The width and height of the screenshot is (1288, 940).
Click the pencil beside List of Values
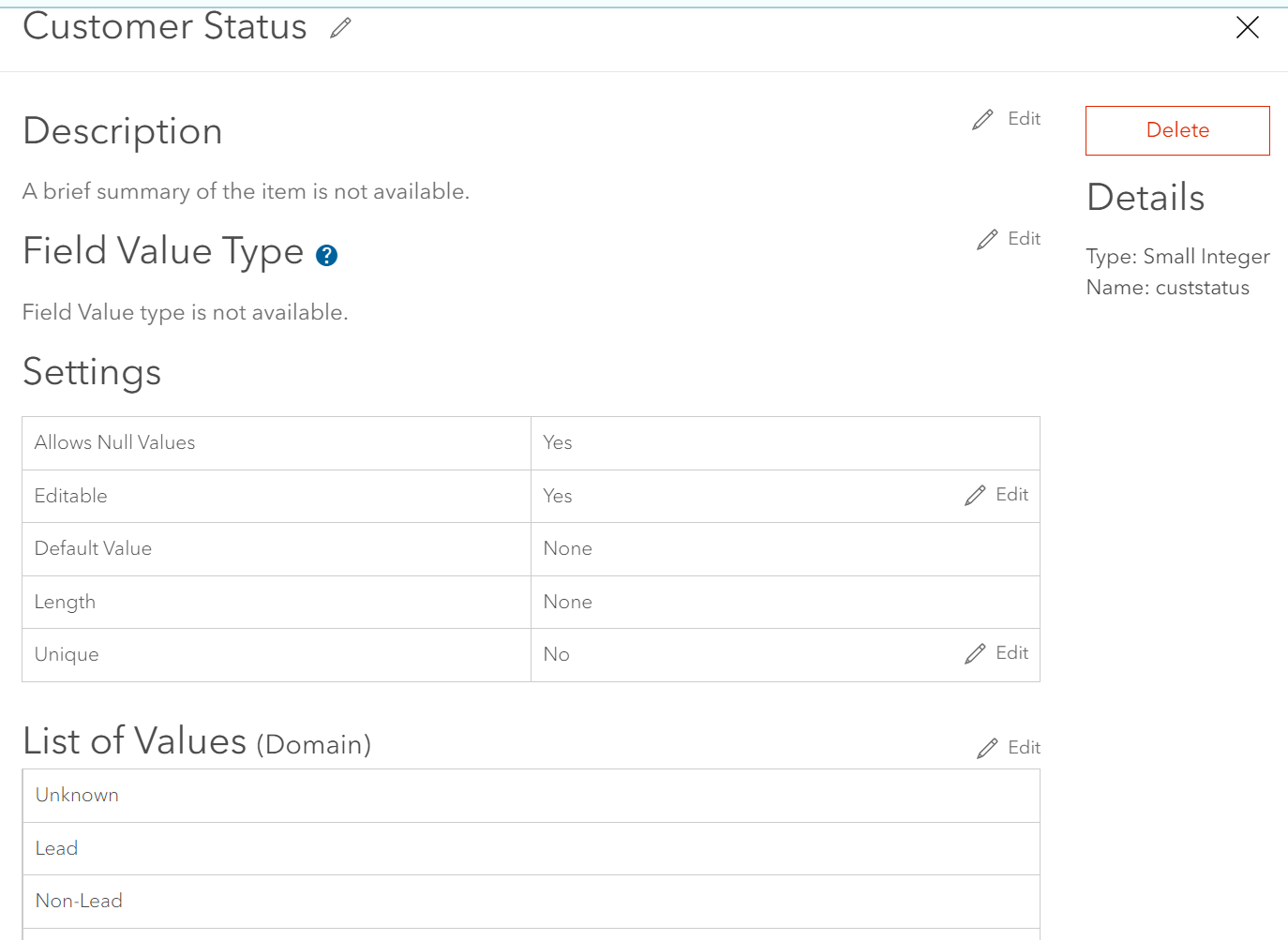pyautogui.click(x=986, y=747)
